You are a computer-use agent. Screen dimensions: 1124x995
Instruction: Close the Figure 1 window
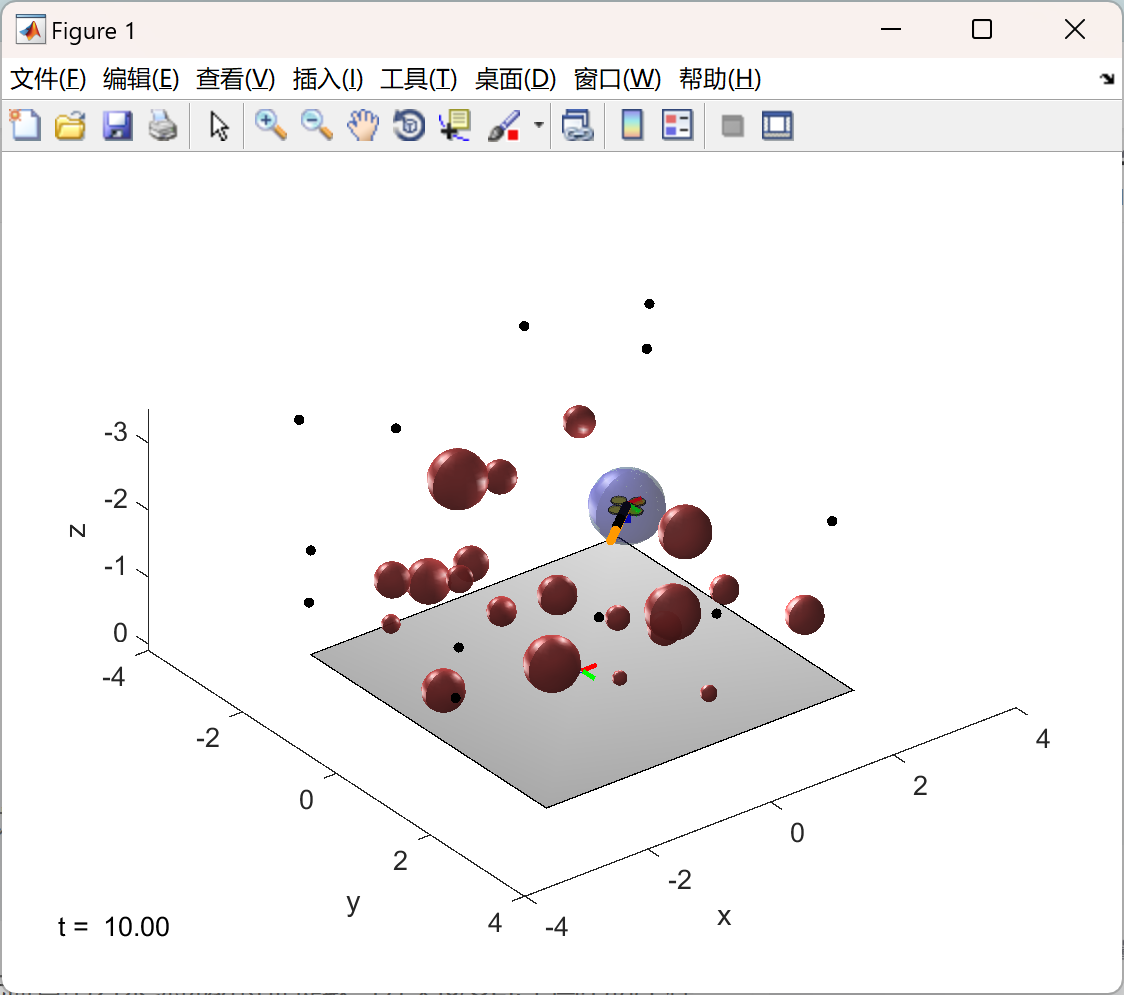1075,29
